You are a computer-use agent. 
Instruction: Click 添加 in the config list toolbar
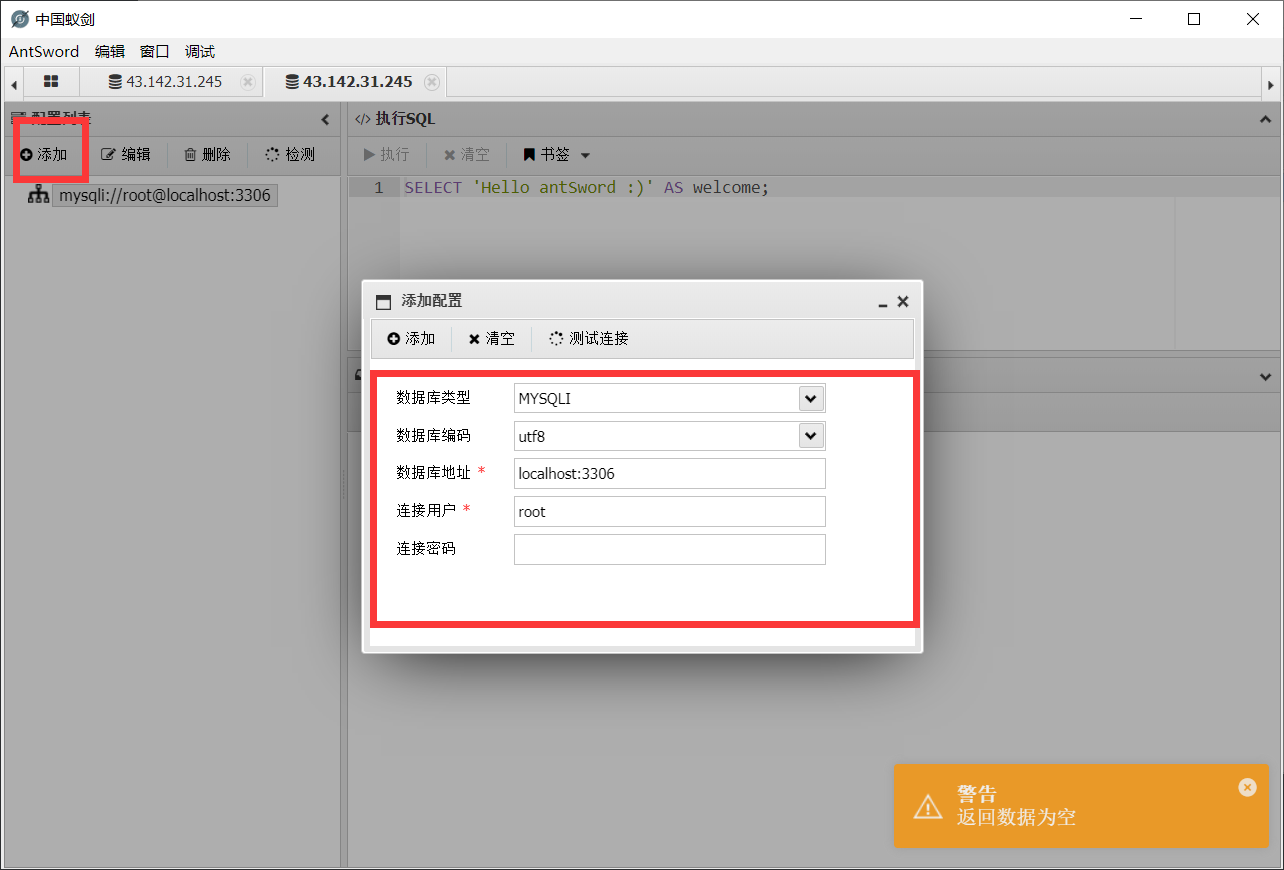44,154
